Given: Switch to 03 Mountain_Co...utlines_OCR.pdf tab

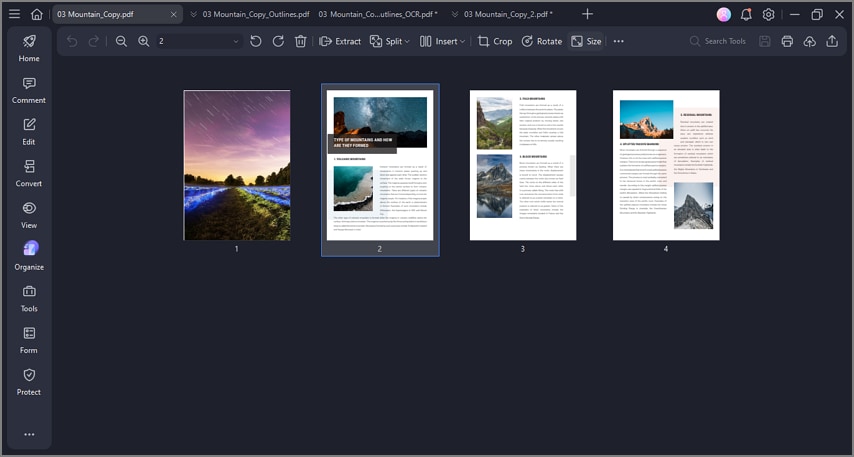Looking at the screenshot, I should (378, 15).
